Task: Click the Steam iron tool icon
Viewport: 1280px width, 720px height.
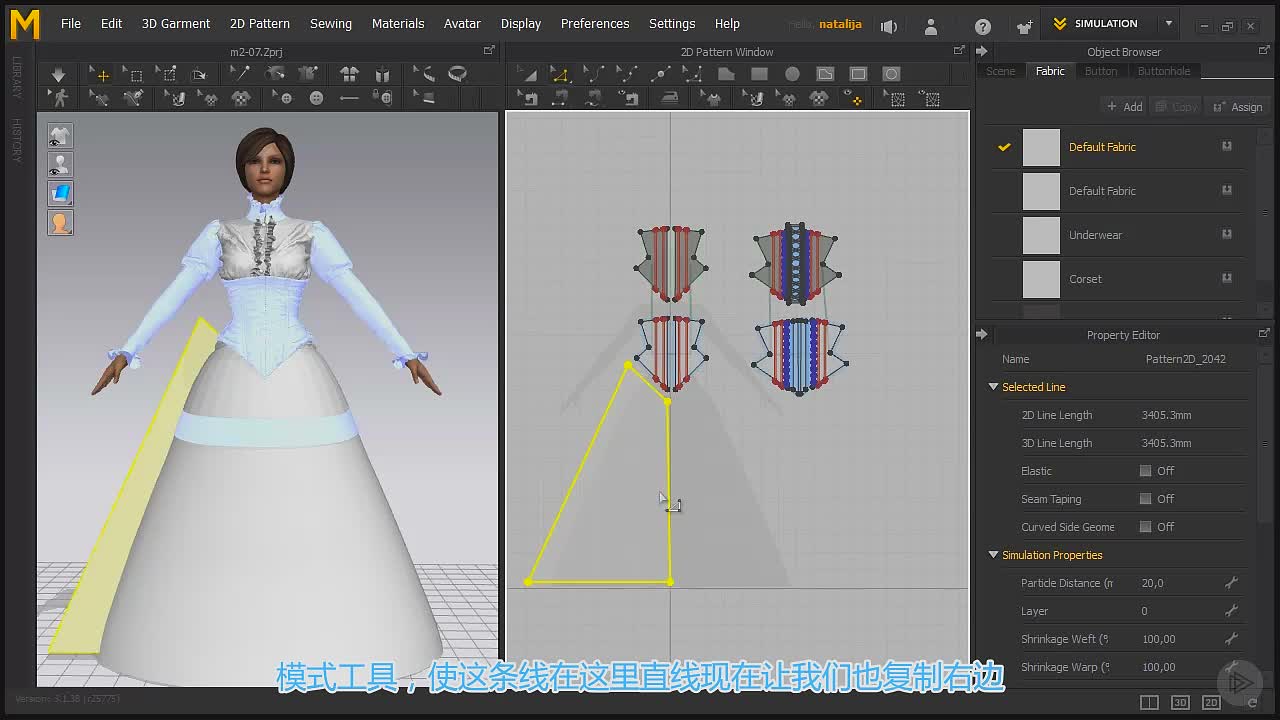Action: coord(670,98)
